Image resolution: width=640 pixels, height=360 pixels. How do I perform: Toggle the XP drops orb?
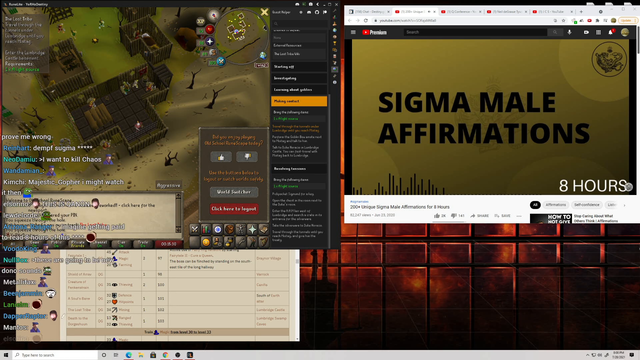pyautogui.click(x=201, y=21)
